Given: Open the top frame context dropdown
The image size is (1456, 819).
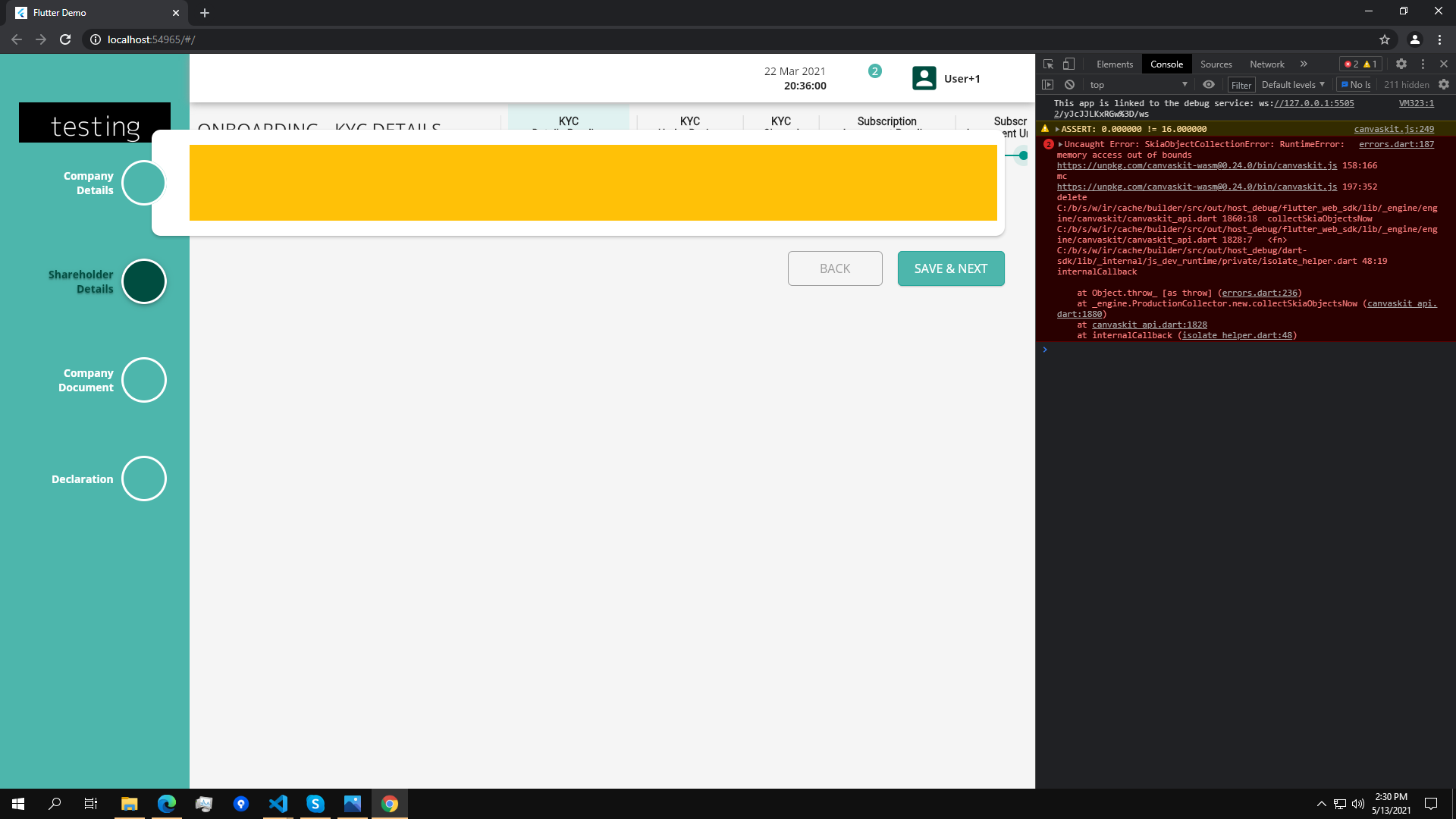Looking at the screenshot, I should tap(1137, 84).
